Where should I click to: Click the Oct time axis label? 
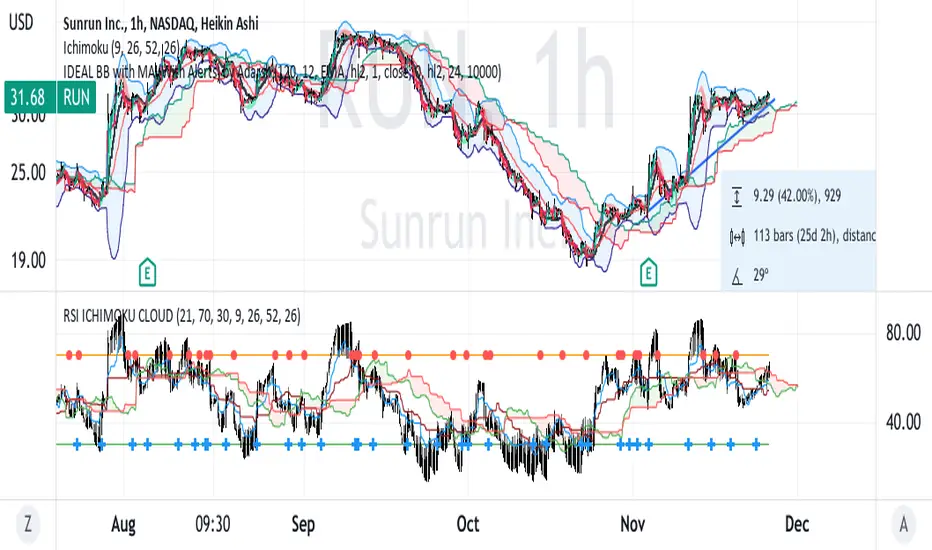click(x=468, y=524)
